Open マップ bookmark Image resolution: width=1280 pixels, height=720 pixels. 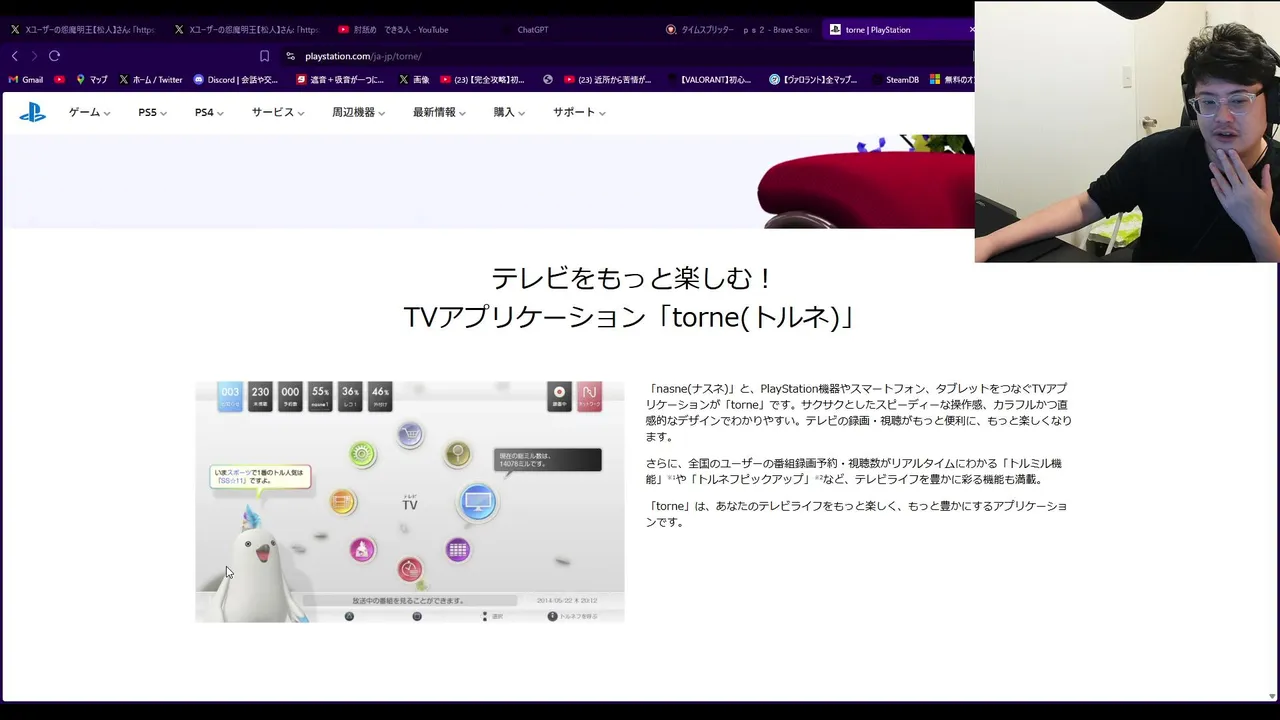[x=92, y=80]
